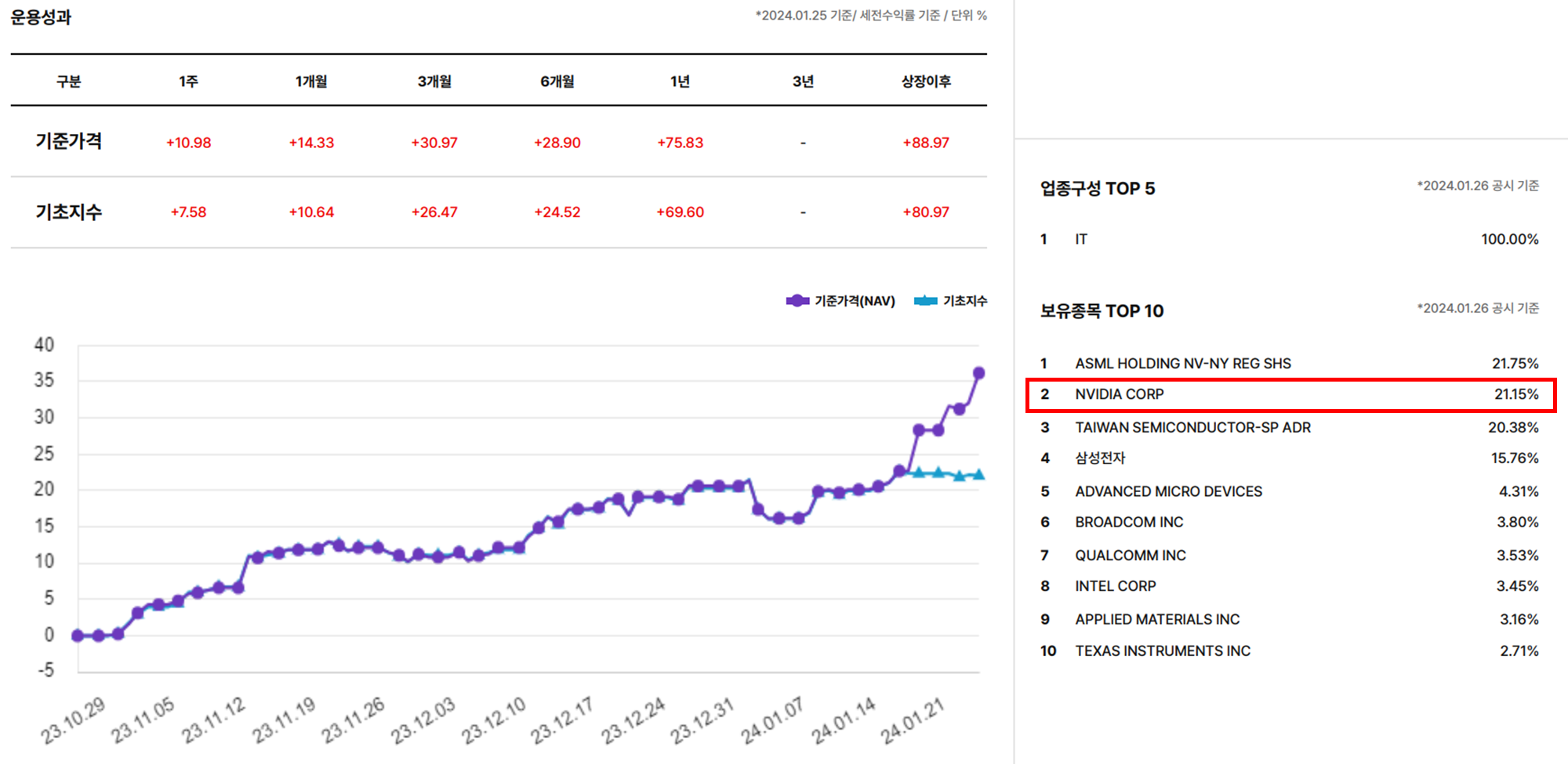This screenshot has width=1568, height=764.
Task: Click the 15.76% weight value
Action: [1515, 458]
